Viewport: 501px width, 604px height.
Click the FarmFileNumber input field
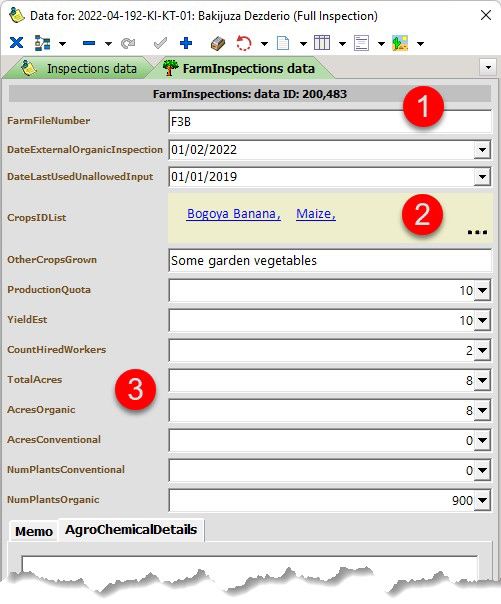(330, 122)
